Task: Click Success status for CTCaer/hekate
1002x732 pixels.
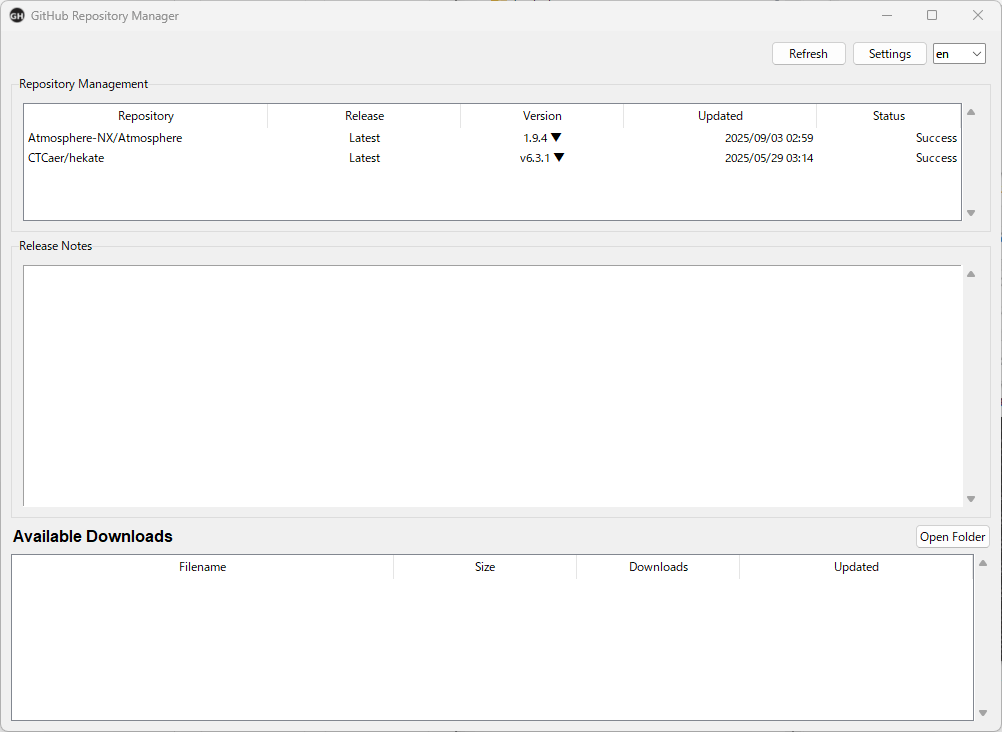Action: coord(936,158)
